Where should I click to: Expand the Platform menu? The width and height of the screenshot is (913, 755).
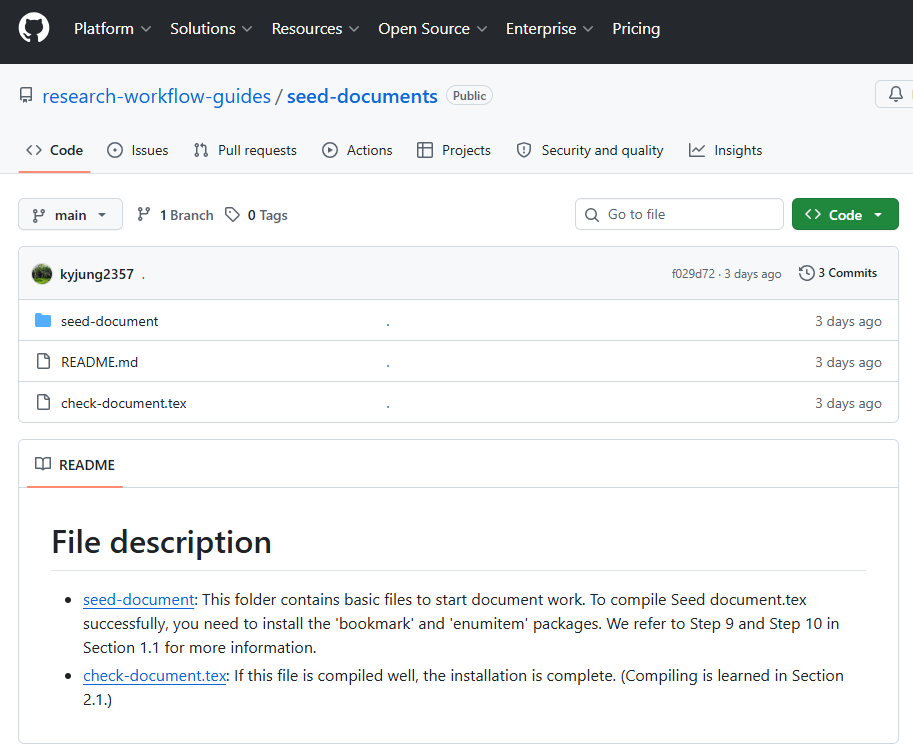tap(112, 29)
